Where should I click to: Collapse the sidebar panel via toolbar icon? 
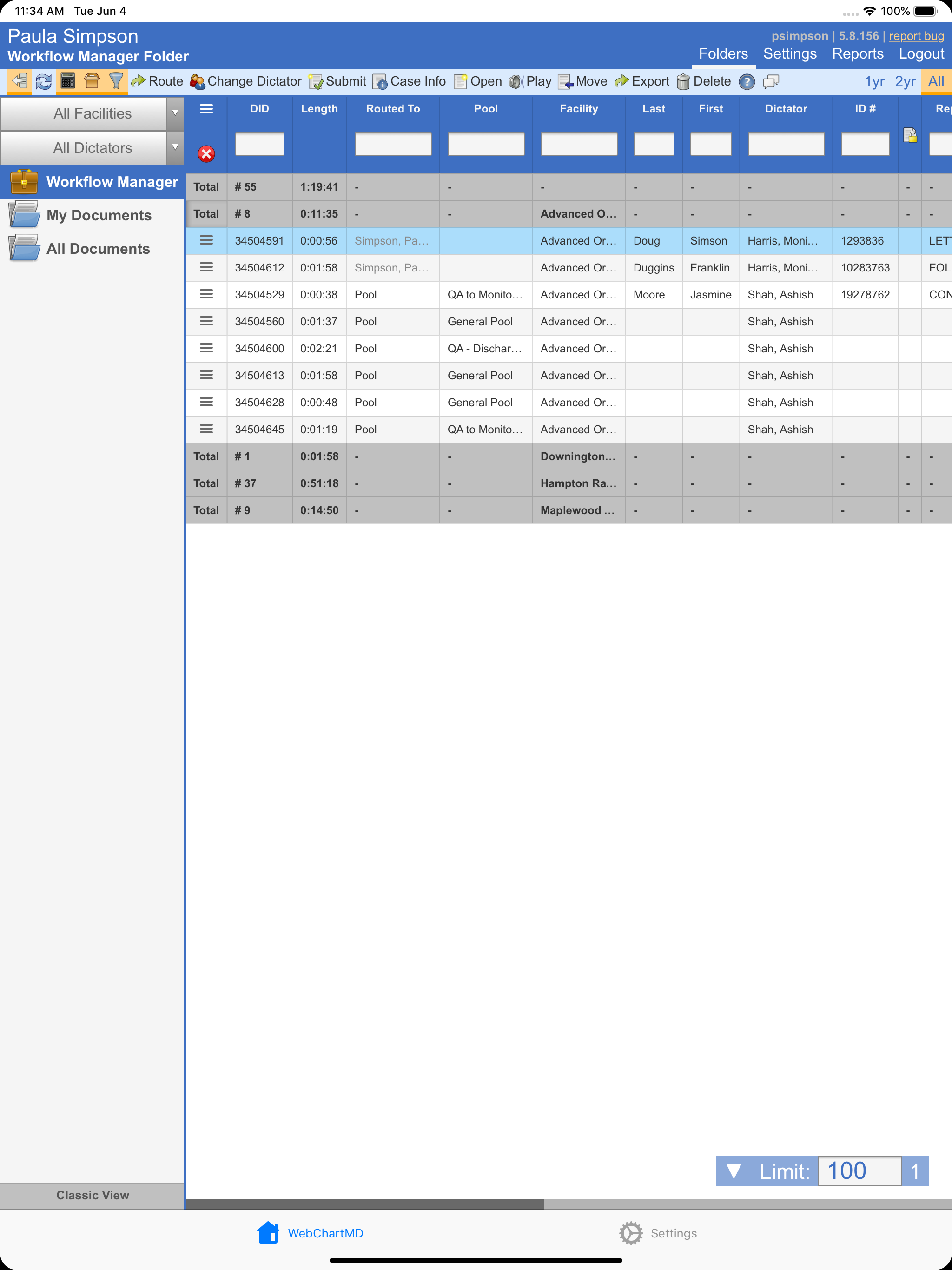tap(20, 81)
